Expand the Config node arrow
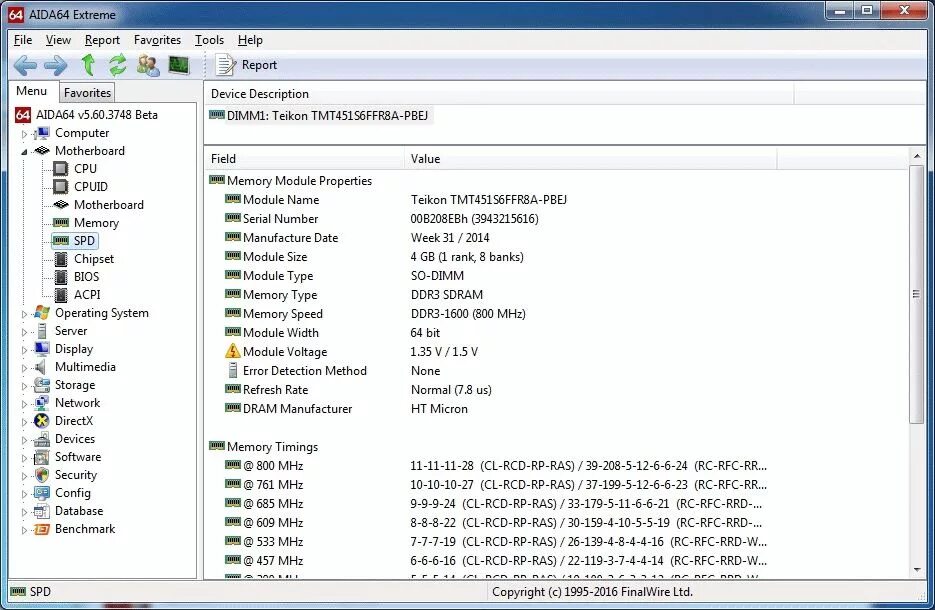Image resolution: width=935 pixels, height=610 pixels. (x=24, y=494)
